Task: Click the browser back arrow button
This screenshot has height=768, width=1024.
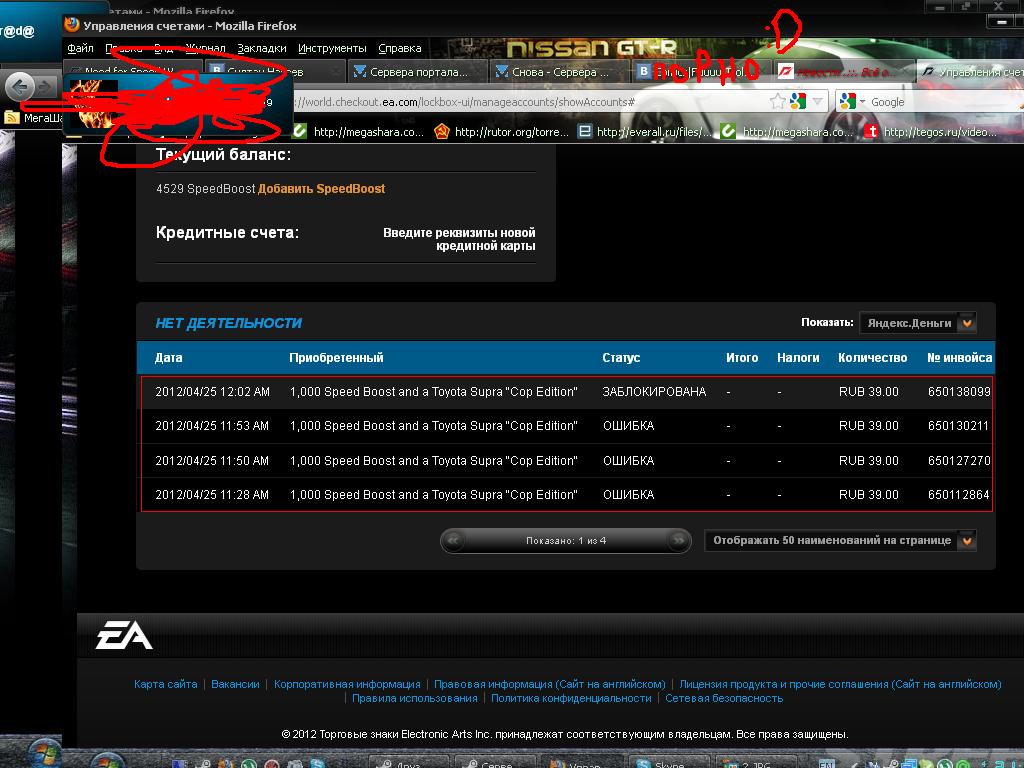Action: [x=20, y=86]
